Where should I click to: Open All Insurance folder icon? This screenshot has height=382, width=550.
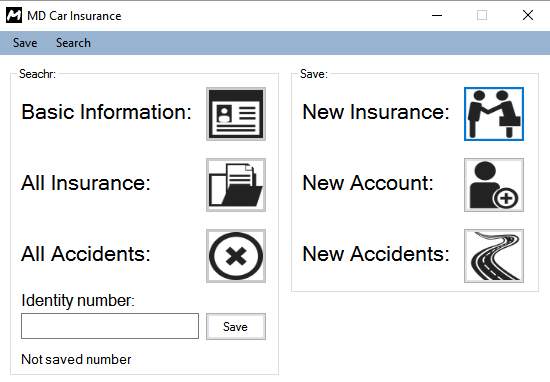pos(236,185)
